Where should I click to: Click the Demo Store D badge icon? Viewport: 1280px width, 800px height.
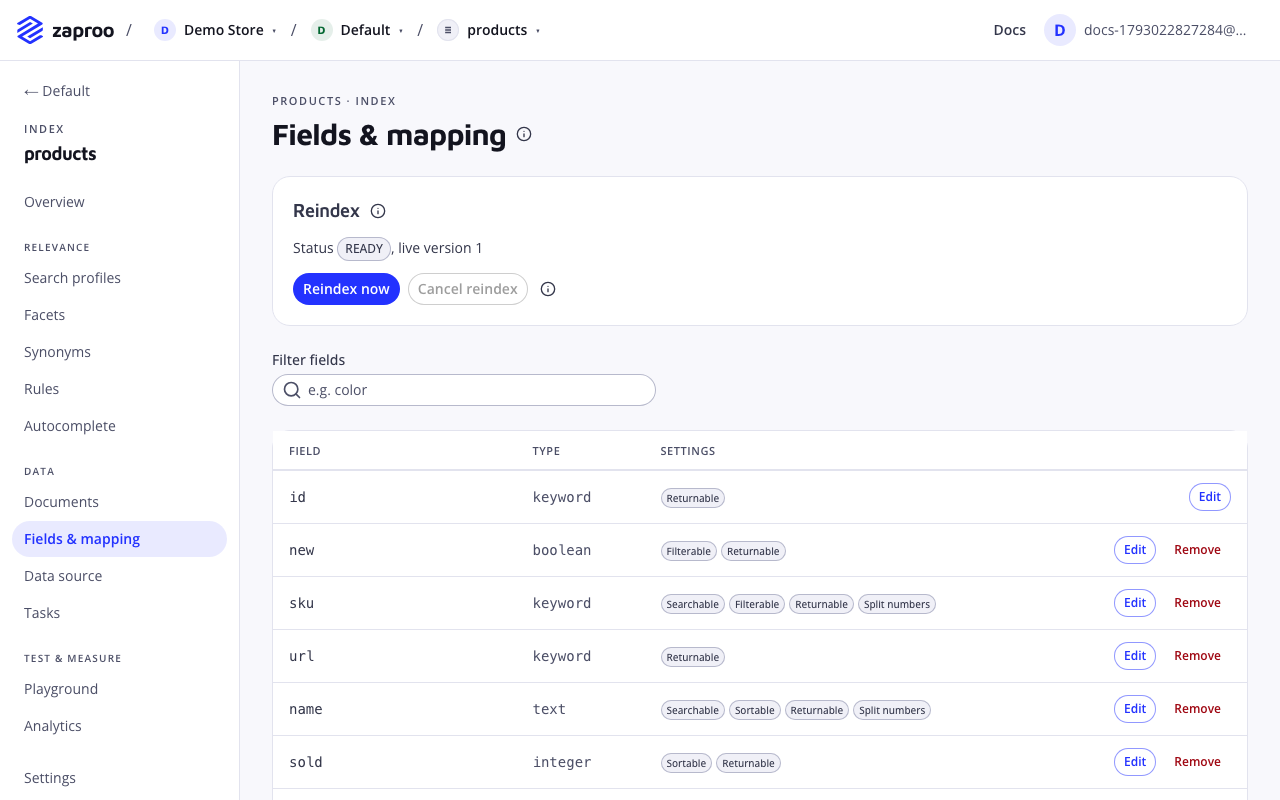[x=165, y=30]
